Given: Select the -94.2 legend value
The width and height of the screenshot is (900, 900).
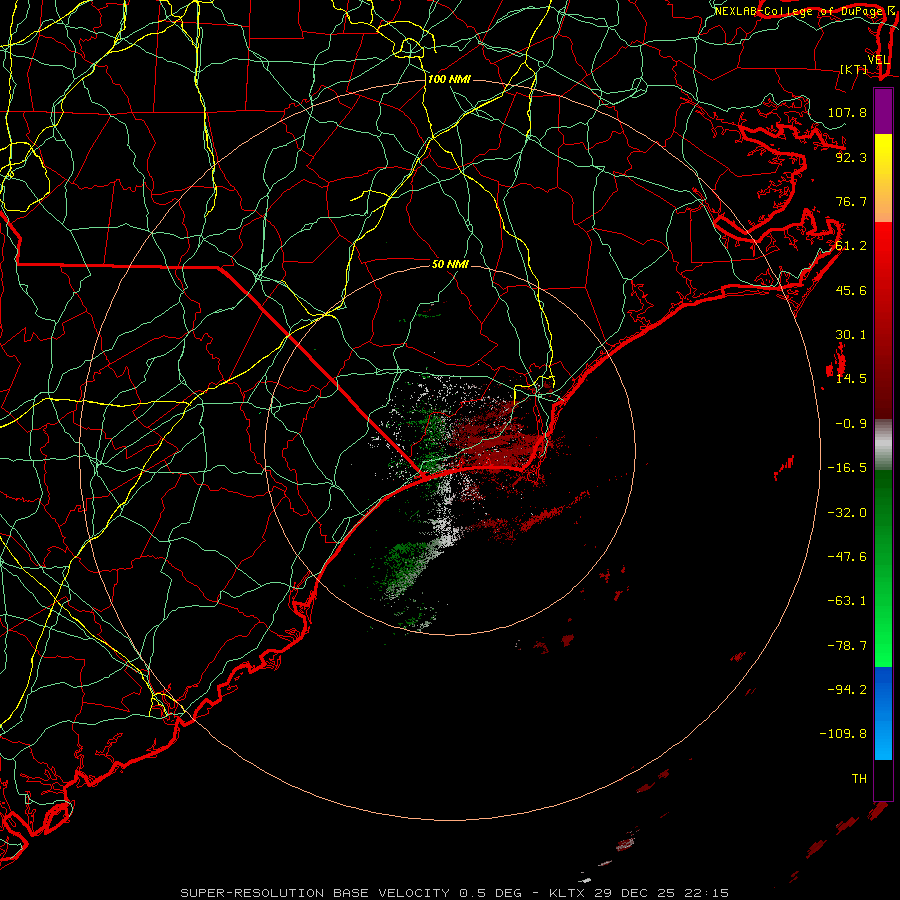Looking at the screenshot, I should 847,689.
